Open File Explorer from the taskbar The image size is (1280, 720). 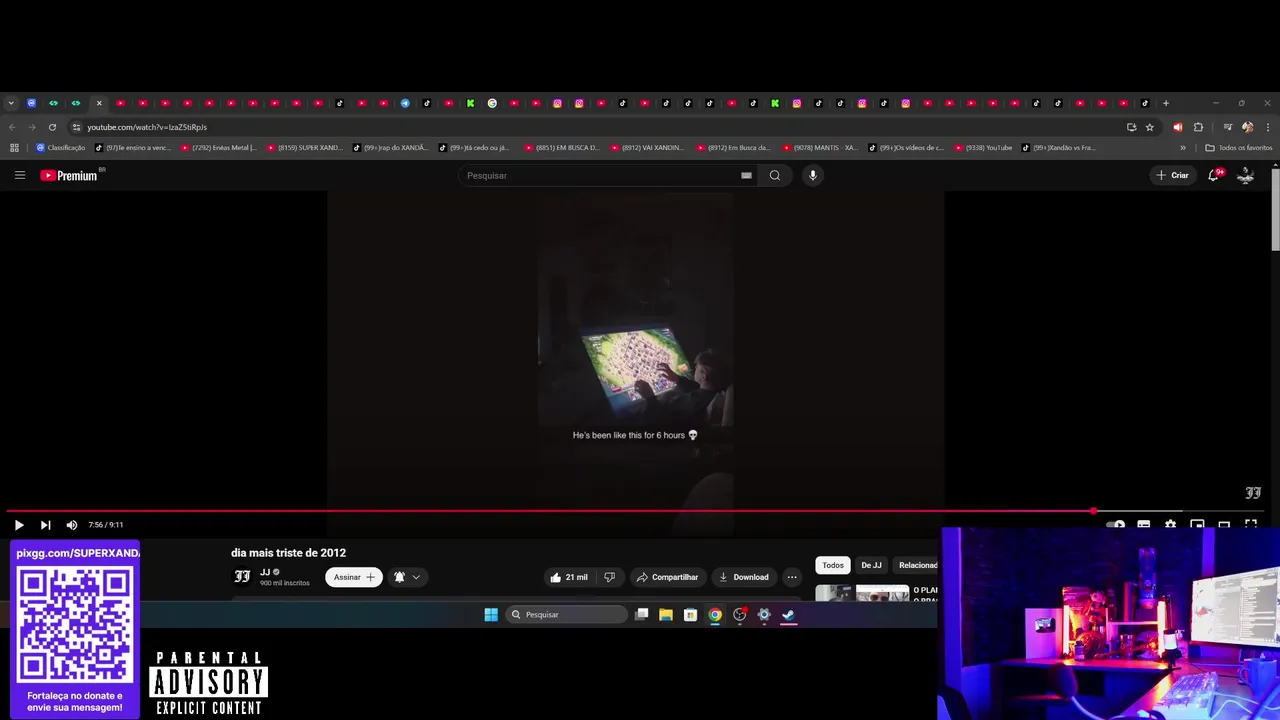point(666,615)
